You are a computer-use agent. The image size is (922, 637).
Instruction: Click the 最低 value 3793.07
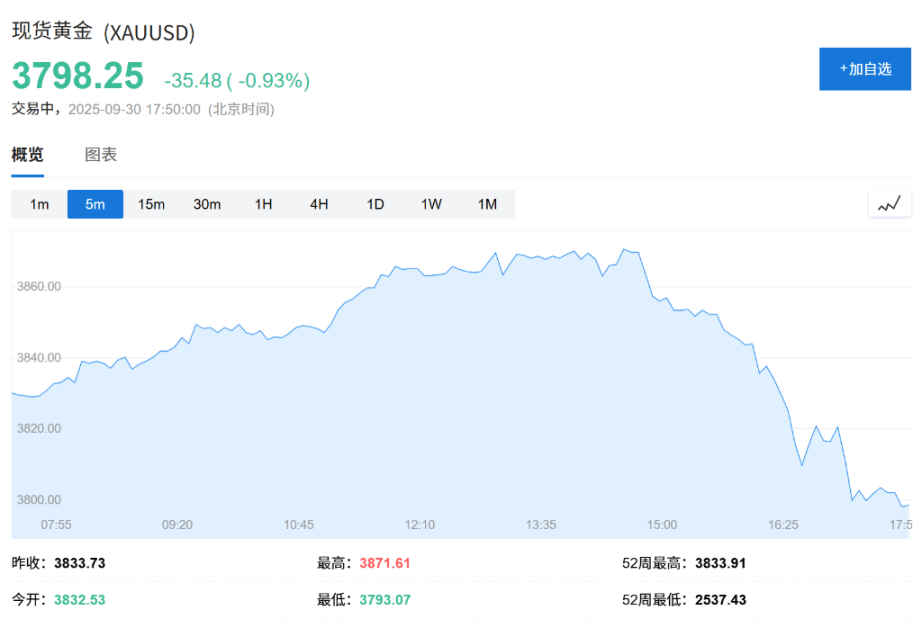tap(385, 600)
